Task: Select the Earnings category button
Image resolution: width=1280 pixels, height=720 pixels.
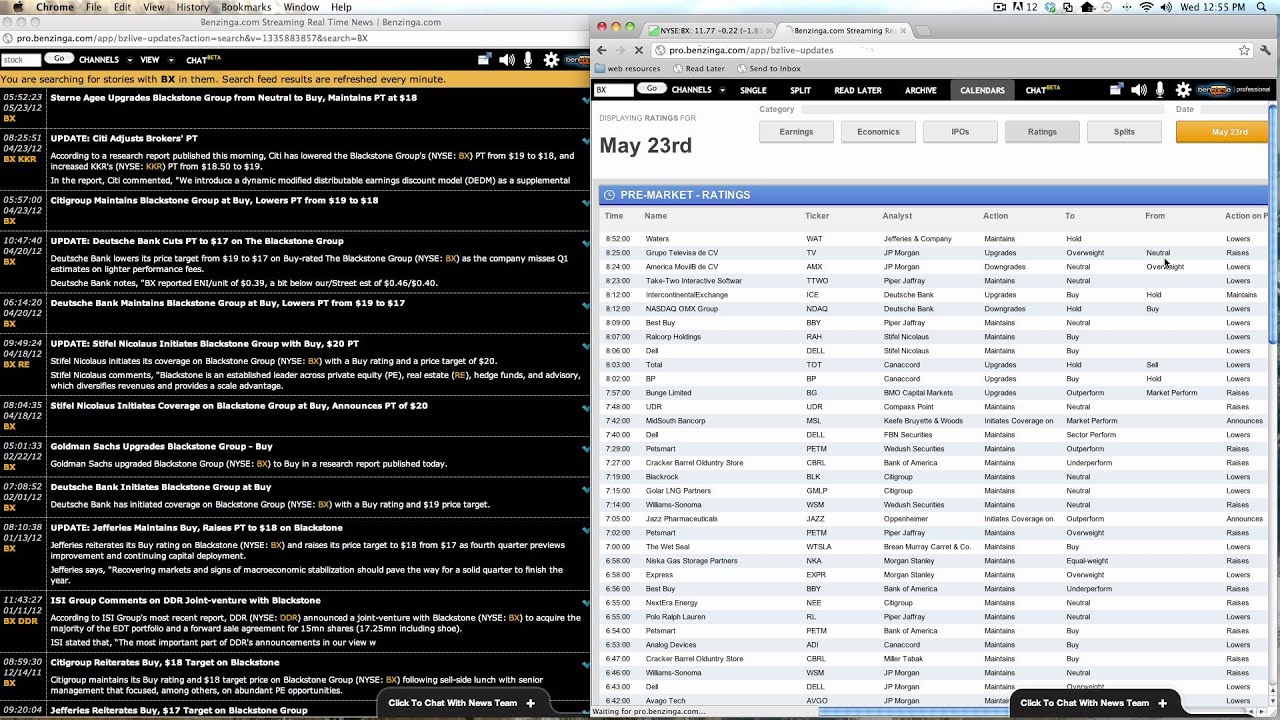Action: click(796, 132)
